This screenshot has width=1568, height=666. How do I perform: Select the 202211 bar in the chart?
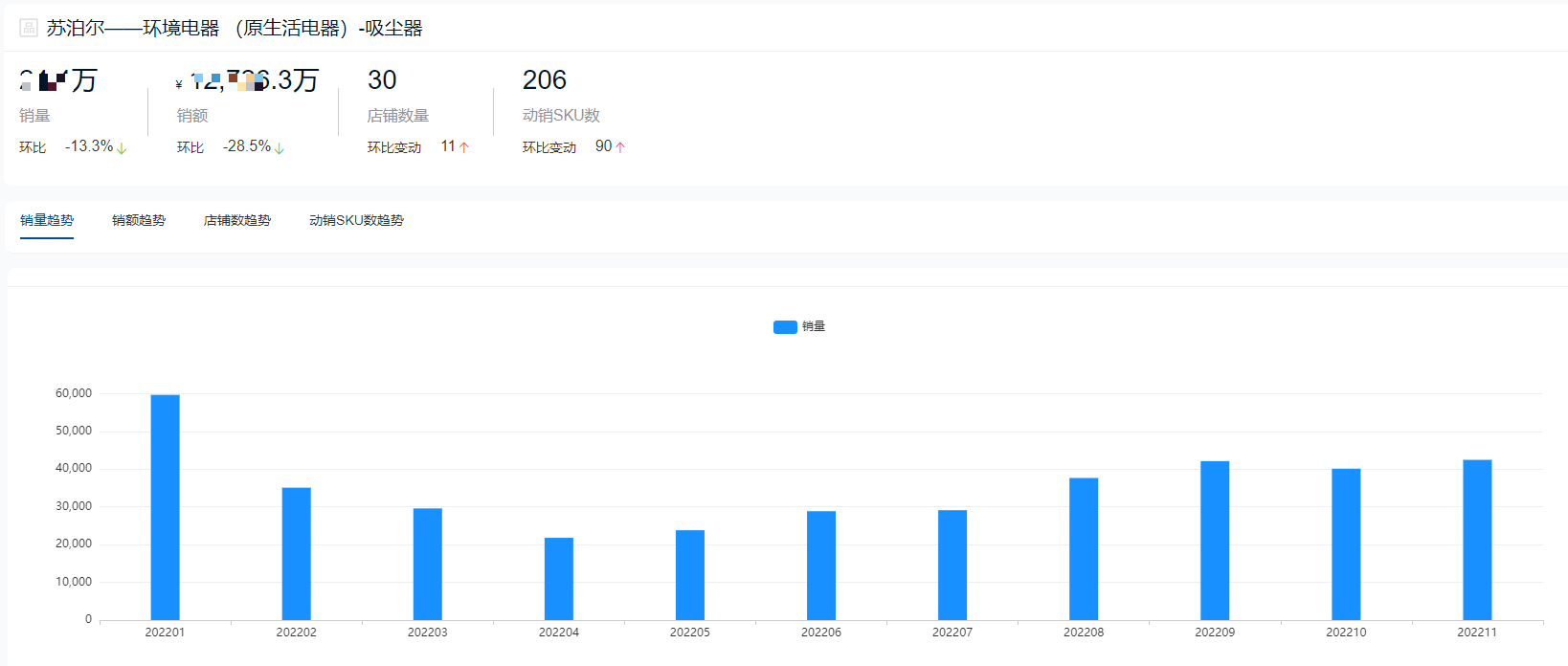(1477, 540)
